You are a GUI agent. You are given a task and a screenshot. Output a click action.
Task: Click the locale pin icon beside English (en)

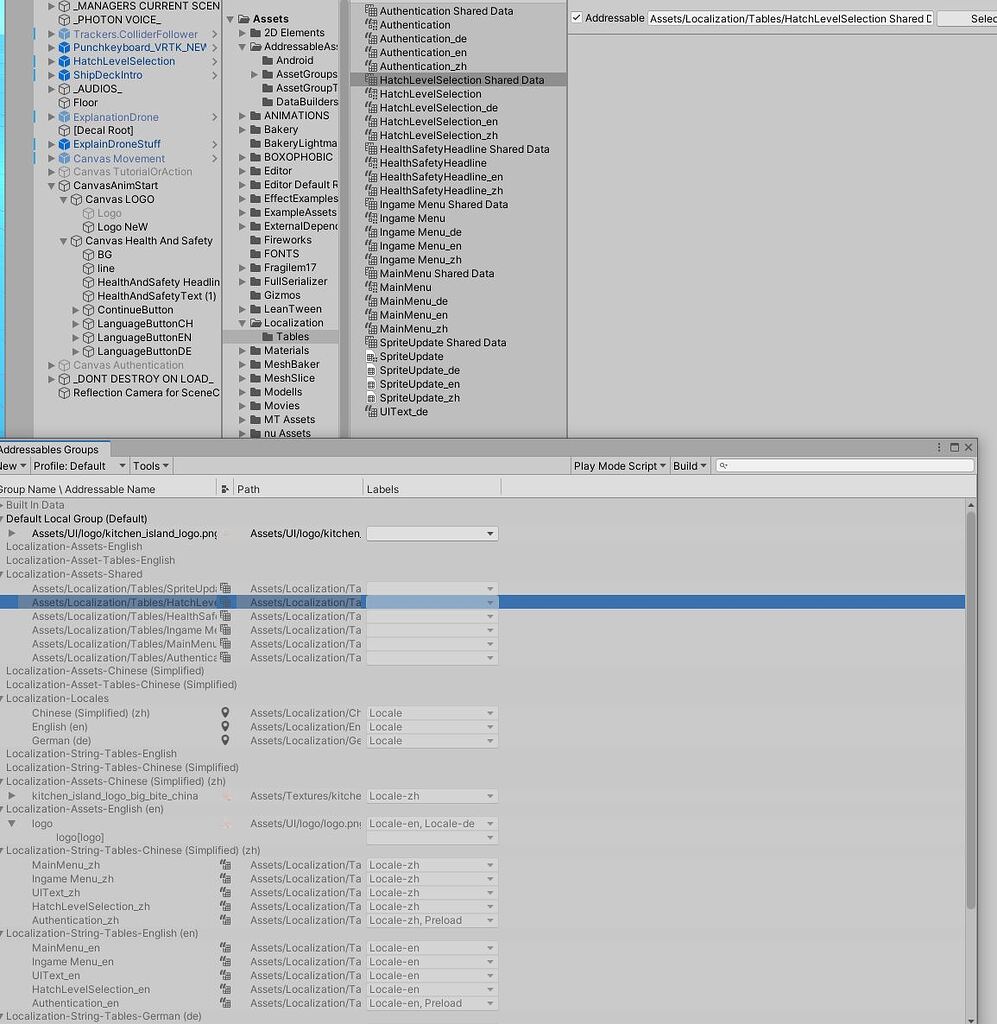[x=225, y=727]
